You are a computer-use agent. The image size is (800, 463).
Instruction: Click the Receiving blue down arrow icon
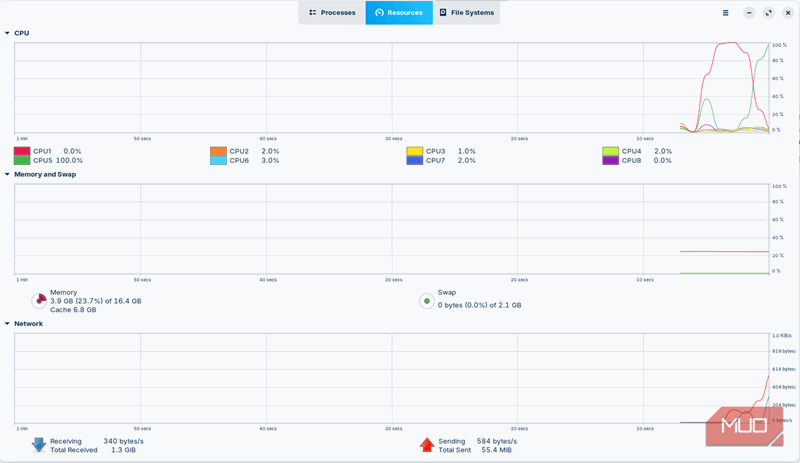39,445
